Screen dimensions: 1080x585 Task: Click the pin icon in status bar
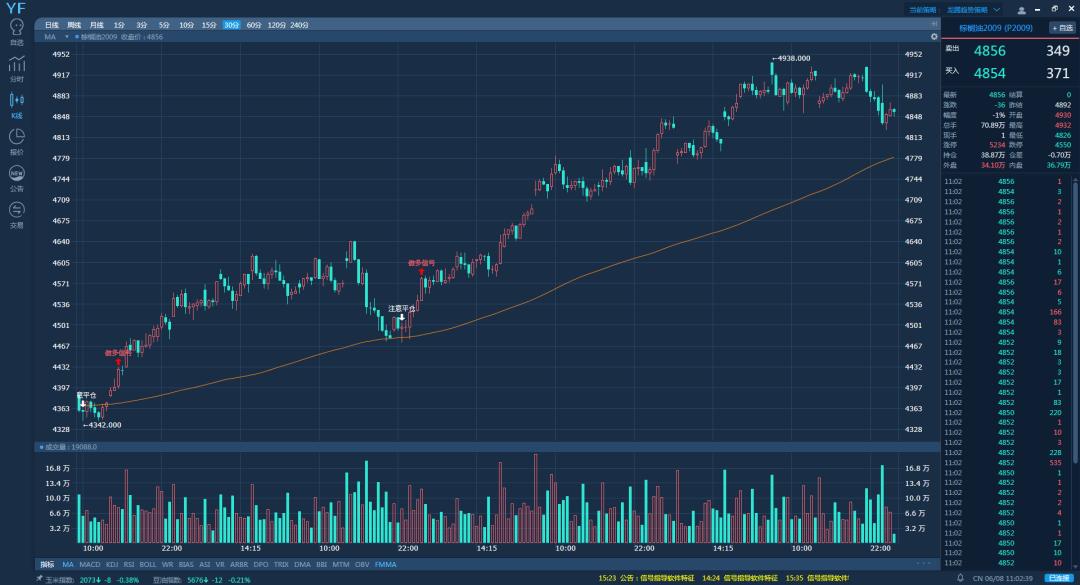tap(39, 579)
